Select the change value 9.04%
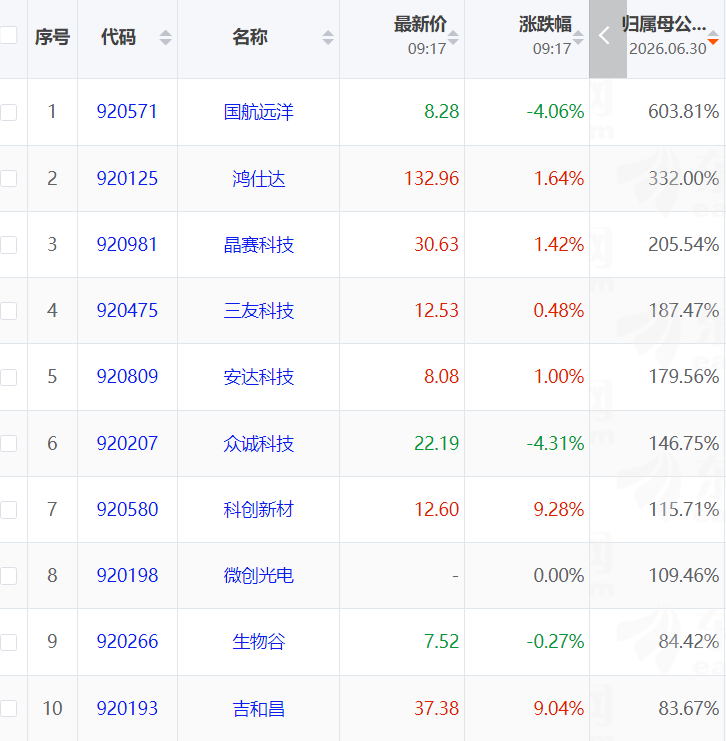This screenshot has height=741, width=726. pyautogui.click(x=559, y=708)
